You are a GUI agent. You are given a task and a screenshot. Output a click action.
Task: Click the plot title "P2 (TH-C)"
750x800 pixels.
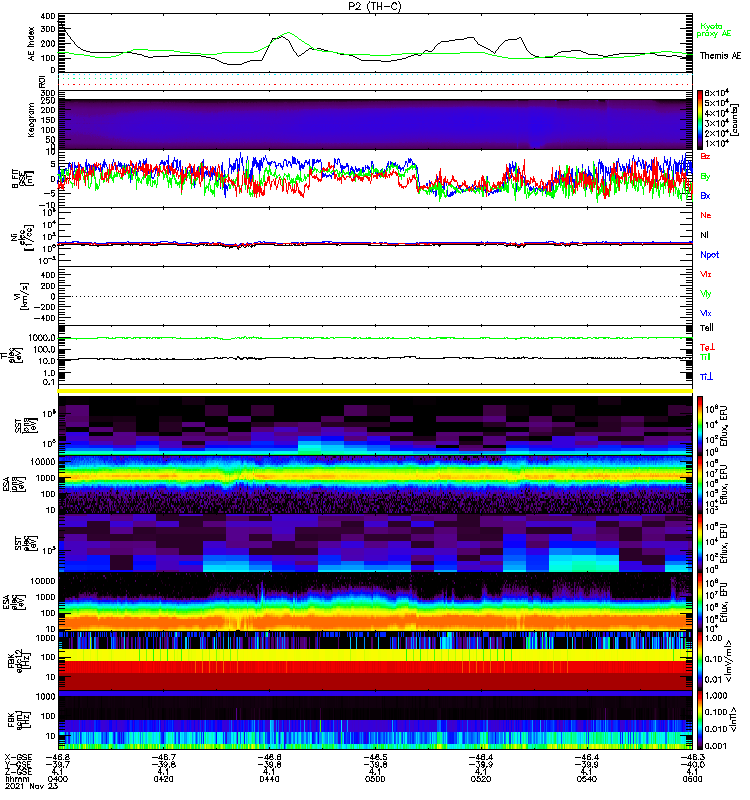(375, 6)
